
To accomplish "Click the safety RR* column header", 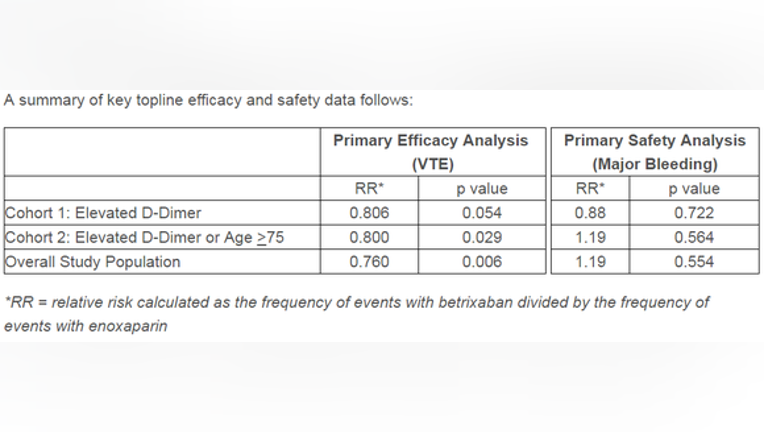I will (x=590, y=188).
